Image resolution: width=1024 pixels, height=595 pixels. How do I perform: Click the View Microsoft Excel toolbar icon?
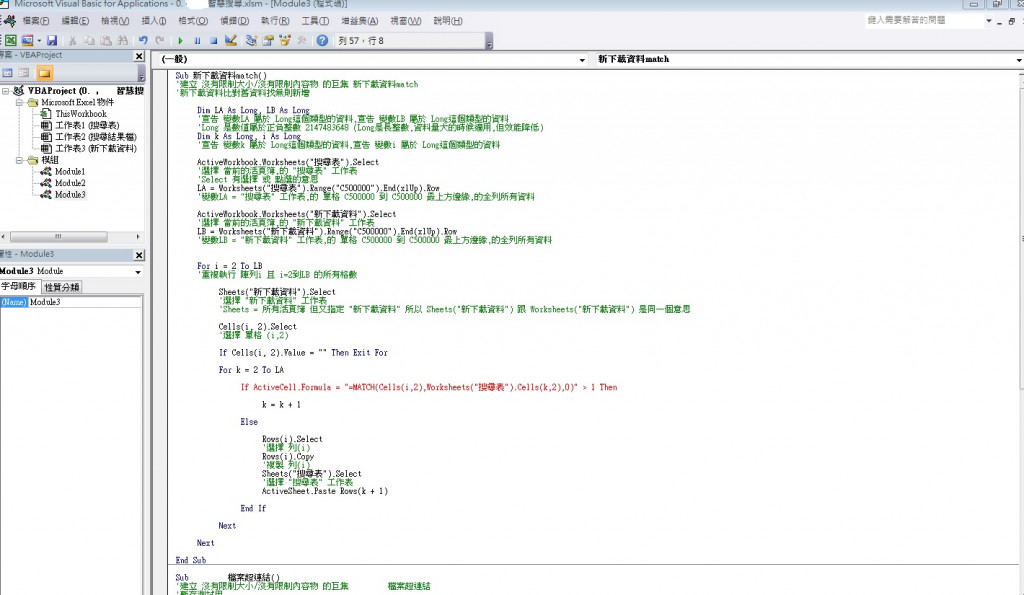click(x=11, y=40)
